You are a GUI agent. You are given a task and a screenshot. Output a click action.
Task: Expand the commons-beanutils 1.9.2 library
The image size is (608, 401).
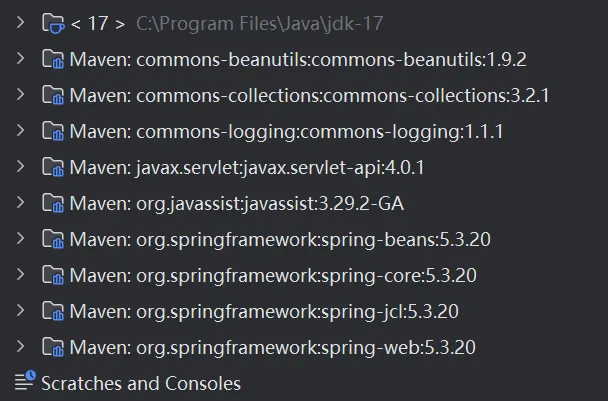point(21,60)
